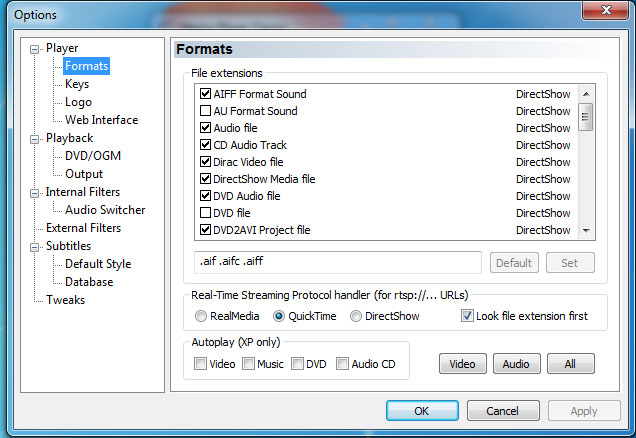
Task: Uncheck Dirac Video file extension
Action: point(205,162)
